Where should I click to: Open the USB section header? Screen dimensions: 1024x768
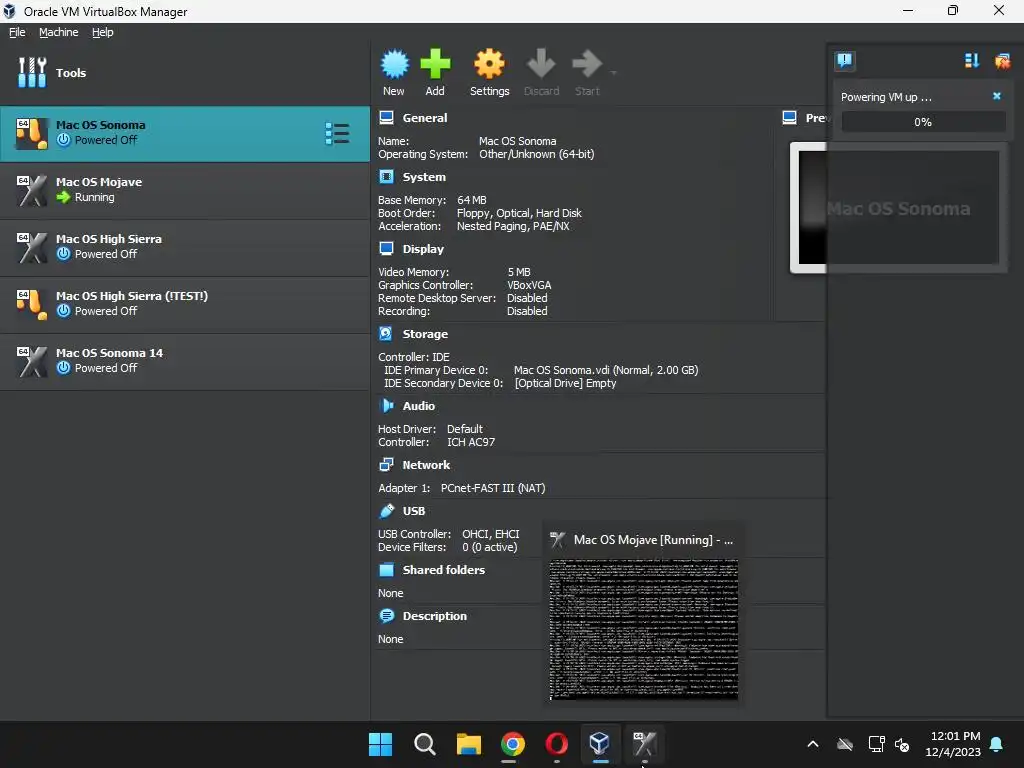[x=413, y=511]
